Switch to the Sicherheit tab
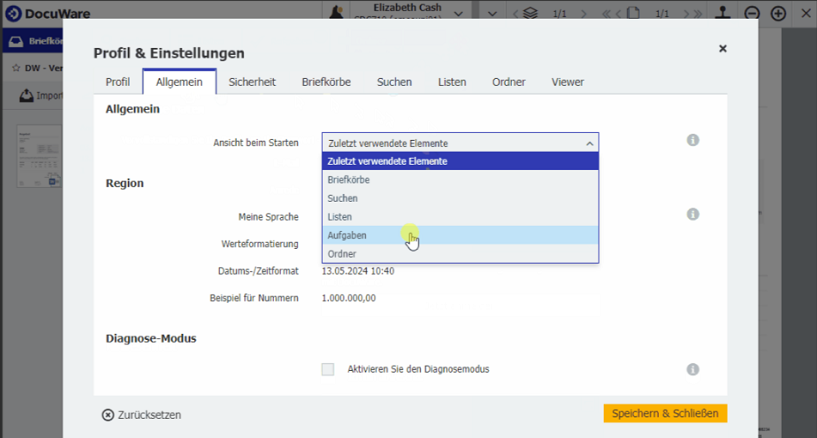817x438 pixels. pos(252,82)
